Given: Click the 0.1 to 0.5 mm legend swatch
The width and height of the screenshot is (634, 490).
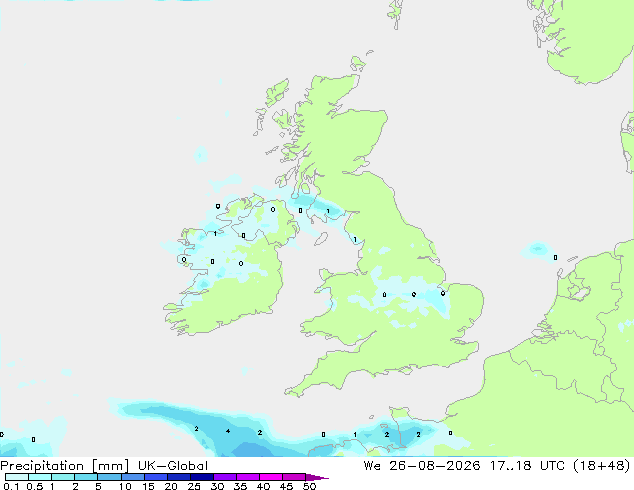Looking at the screenshot, I should [x=17, y=477].
